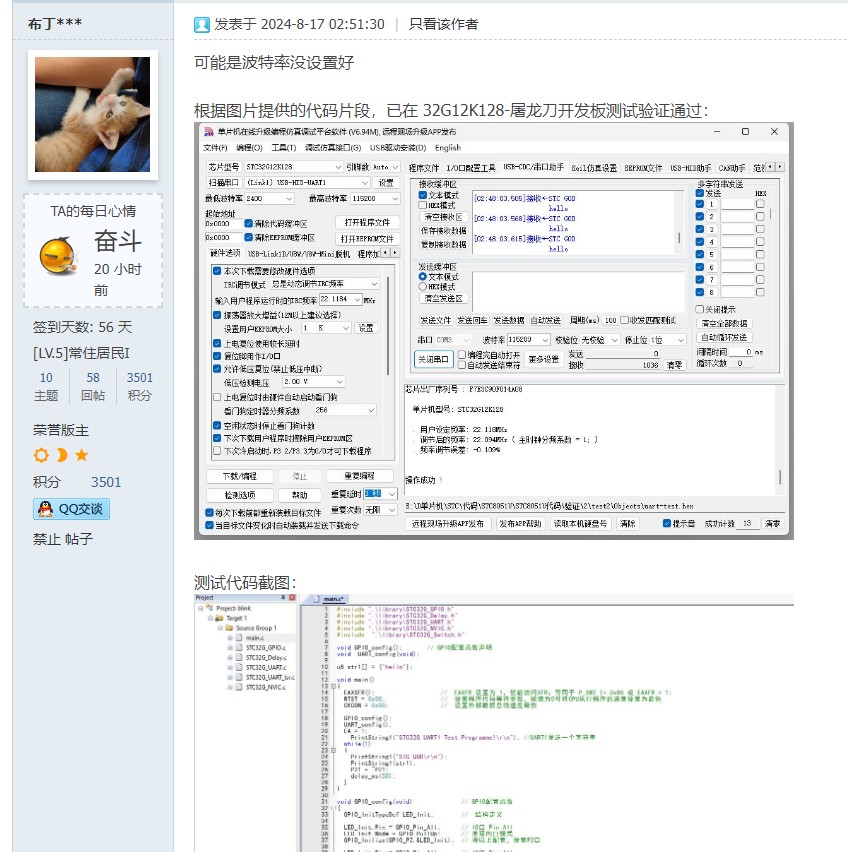
Task: Enable 关闭提示 checkbox
Action: [700, 309]
